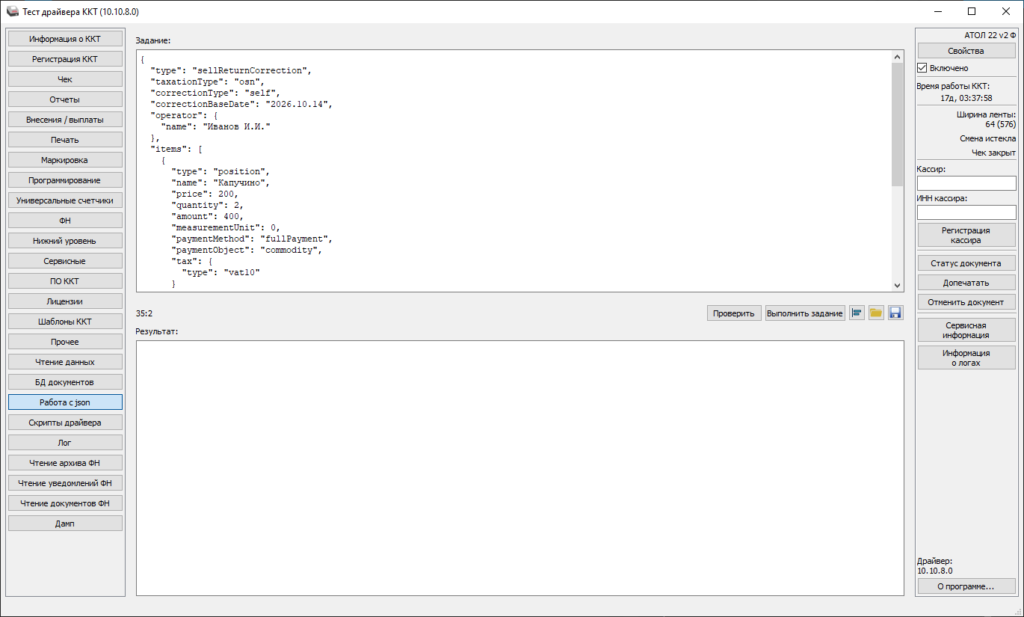
Task: Open the "Маркировка" section
Action: click(65, 160)
